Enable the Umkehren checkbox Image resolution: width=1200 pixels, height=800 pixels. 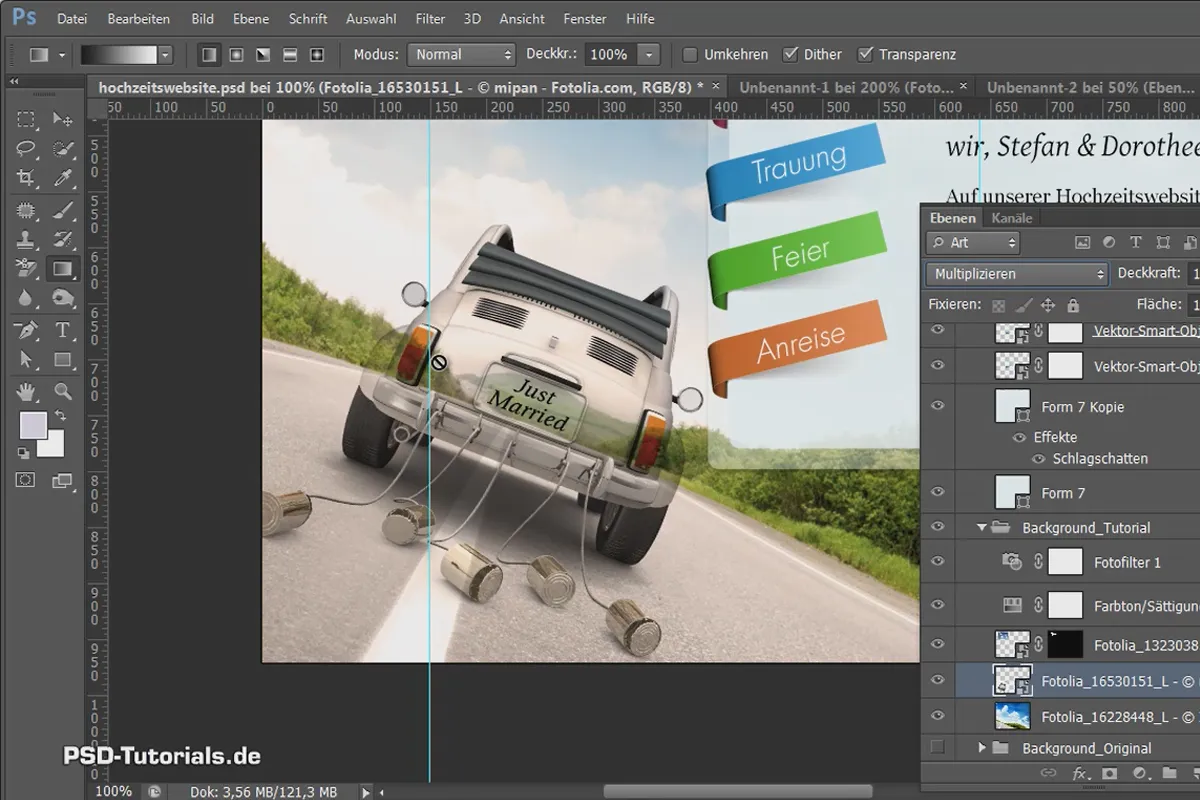[x=690, y=54]
